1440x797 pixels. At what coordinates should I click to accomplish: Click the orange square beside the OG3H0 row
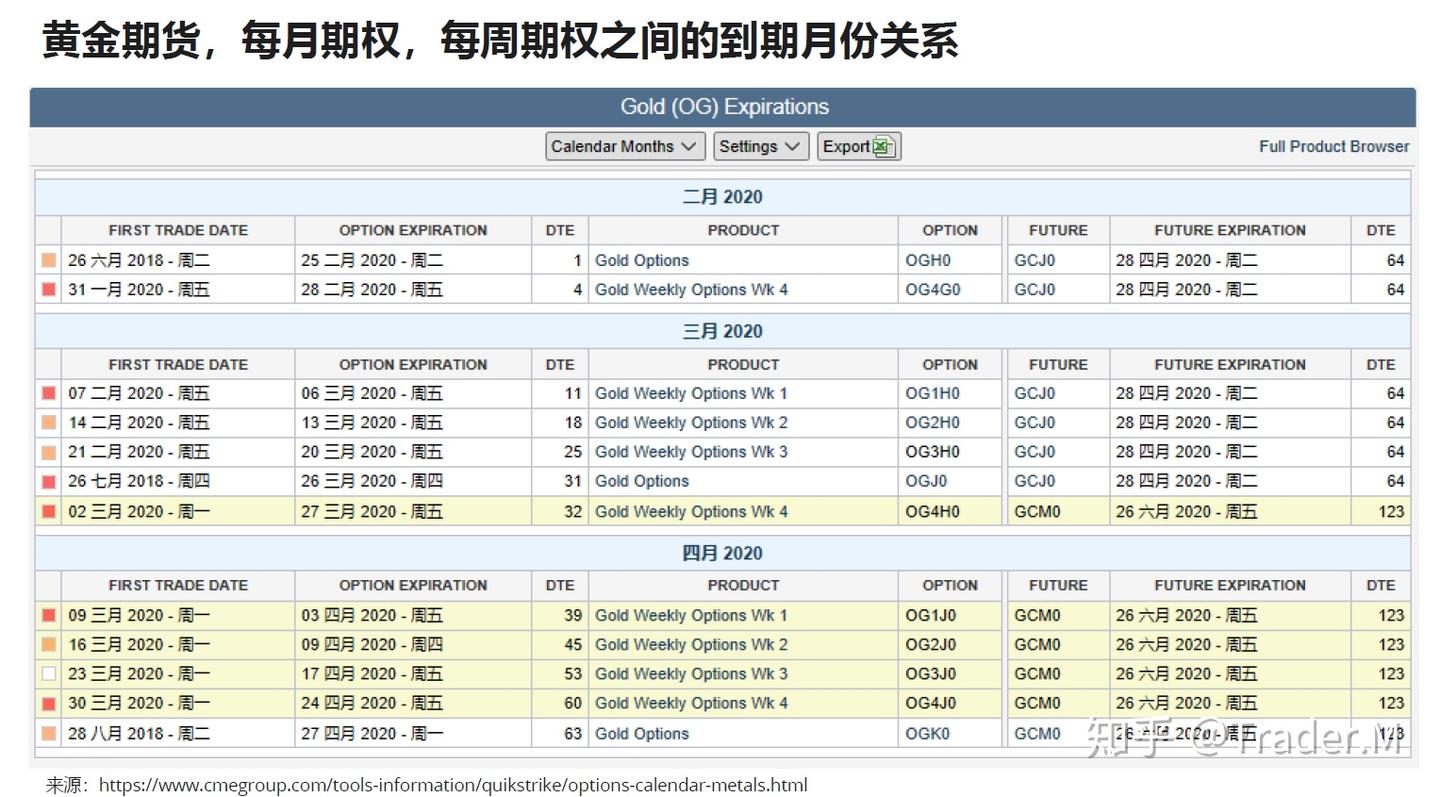pos(48,451)
